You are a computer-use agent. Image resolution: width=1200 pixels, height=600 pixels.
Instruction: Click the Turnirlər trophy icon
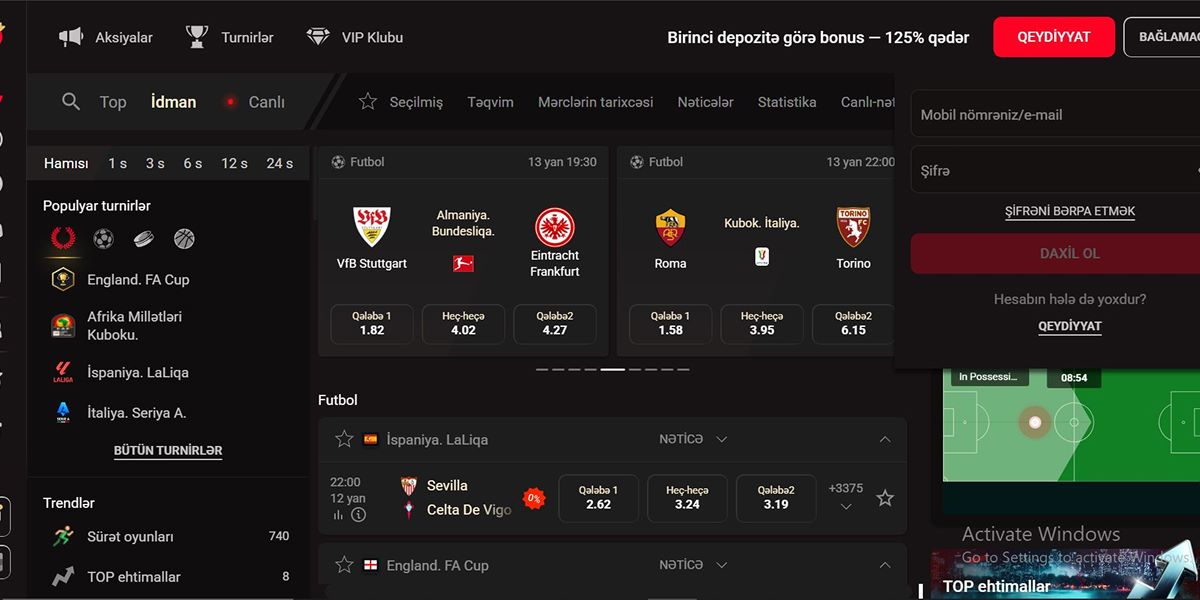[197, 37]
